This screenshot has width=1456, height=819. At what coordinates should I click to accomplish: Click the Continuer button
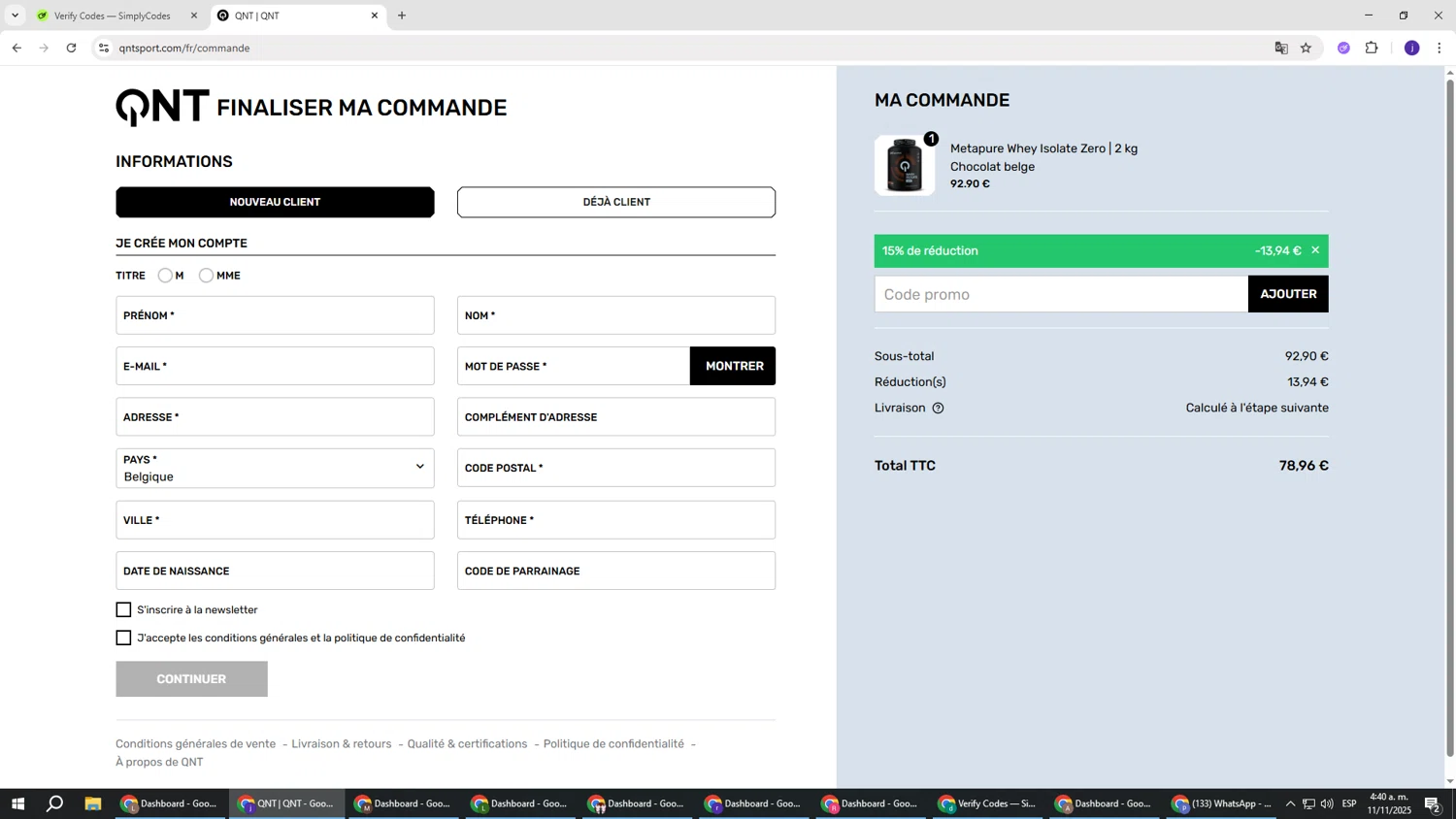[191, 679]
